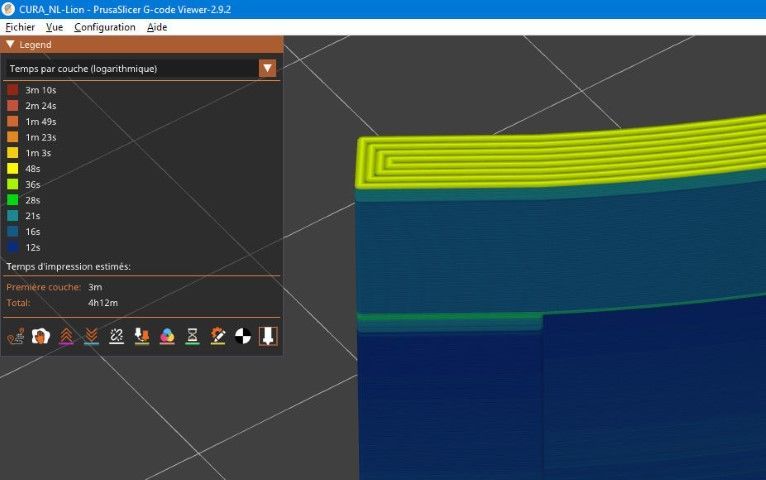Screen dimensions: 766x480
Task: Click the 'Première couche:' label
Action: [x=43, y=287]
